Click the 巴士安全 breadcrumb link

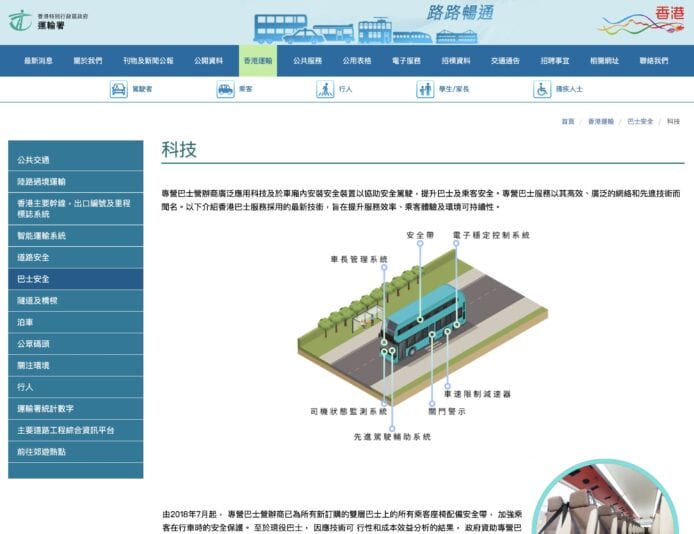click(640, 121)
